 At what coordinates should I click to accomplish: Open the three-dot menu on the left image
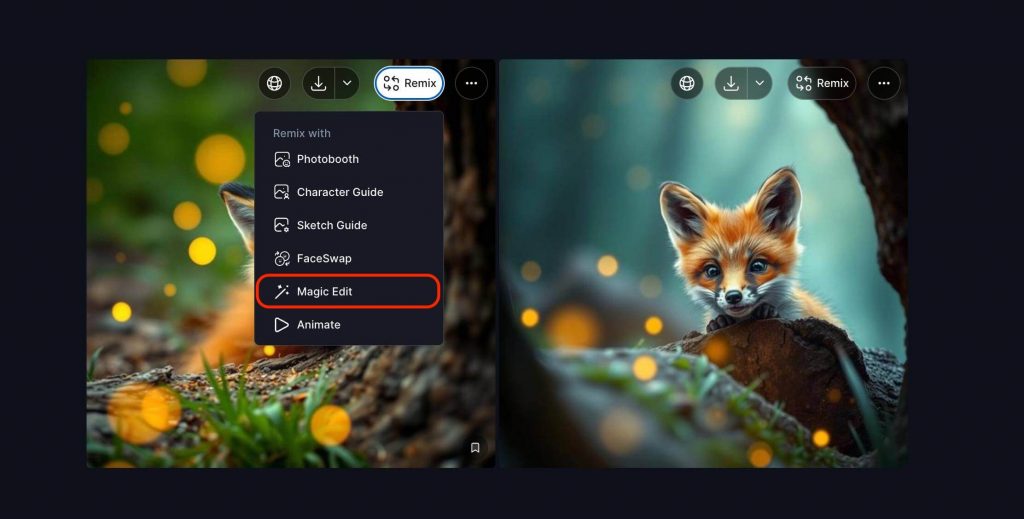[x=471, y=84]
